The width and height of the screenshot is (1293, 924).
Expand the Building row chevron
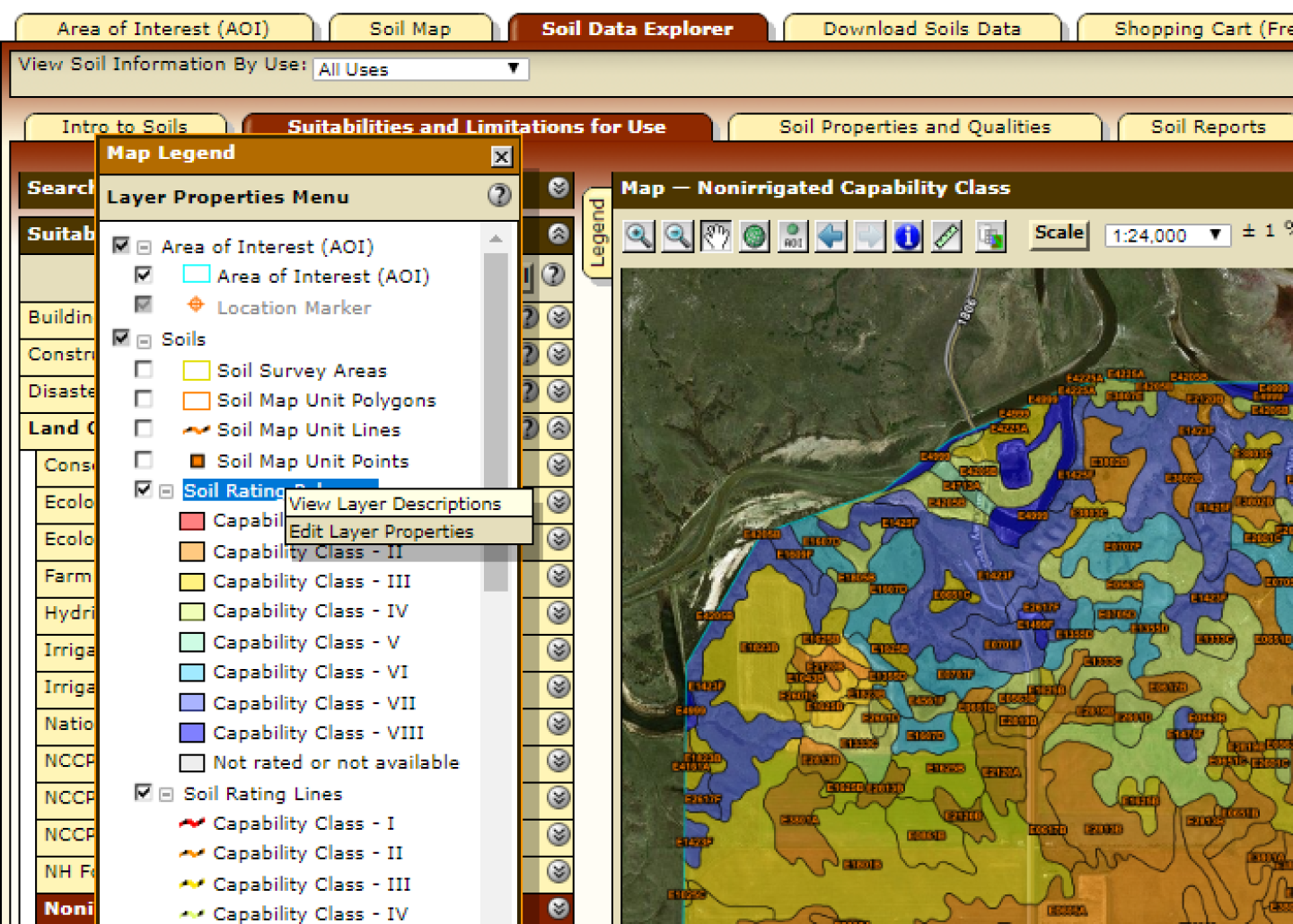tap(559, 317)
